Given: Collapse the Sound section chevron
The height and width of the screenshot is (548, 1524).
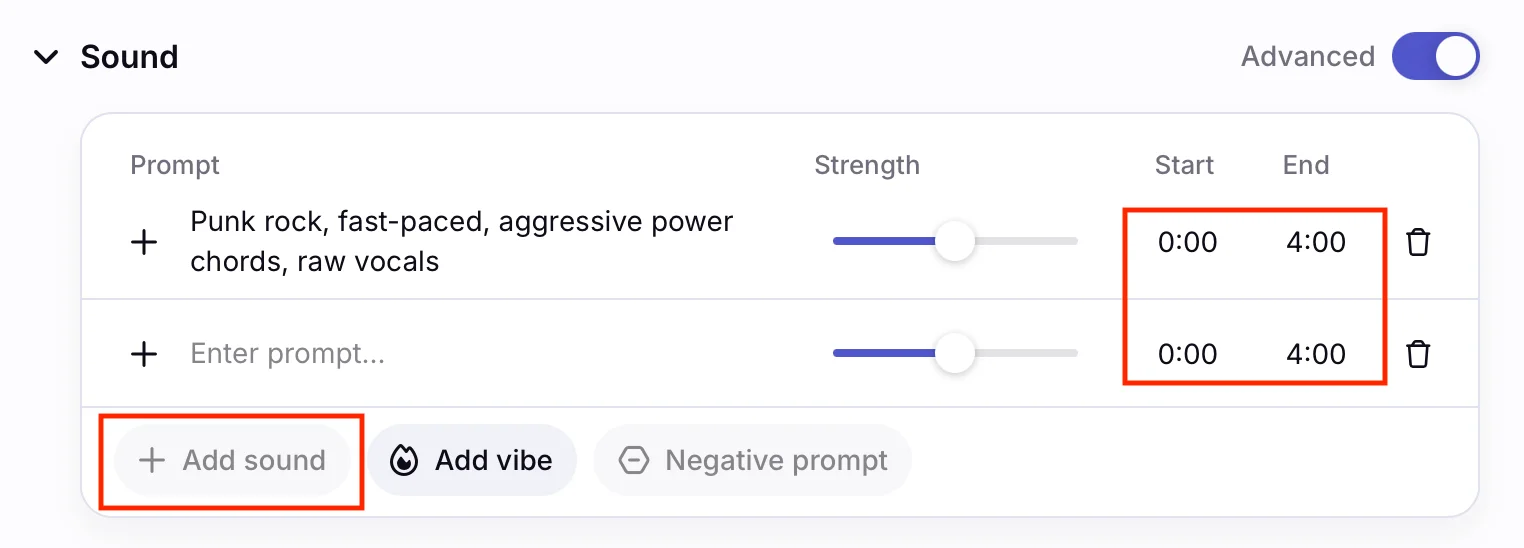Looking at the screenshot, I should (x=46, y=57).
